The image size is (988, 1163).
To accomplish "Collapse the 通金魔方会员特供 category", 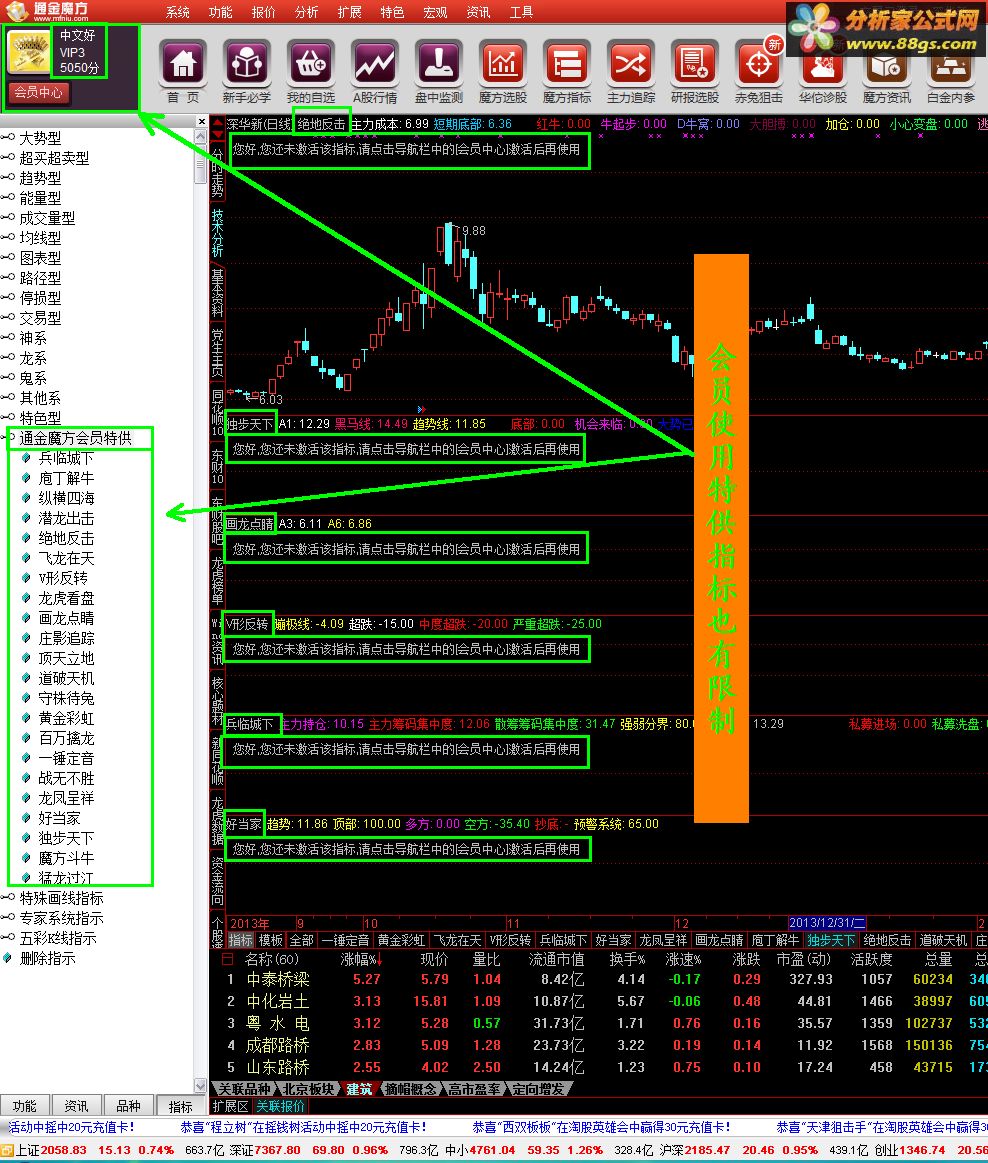I will pyautogui.click(x=75, y=438).
